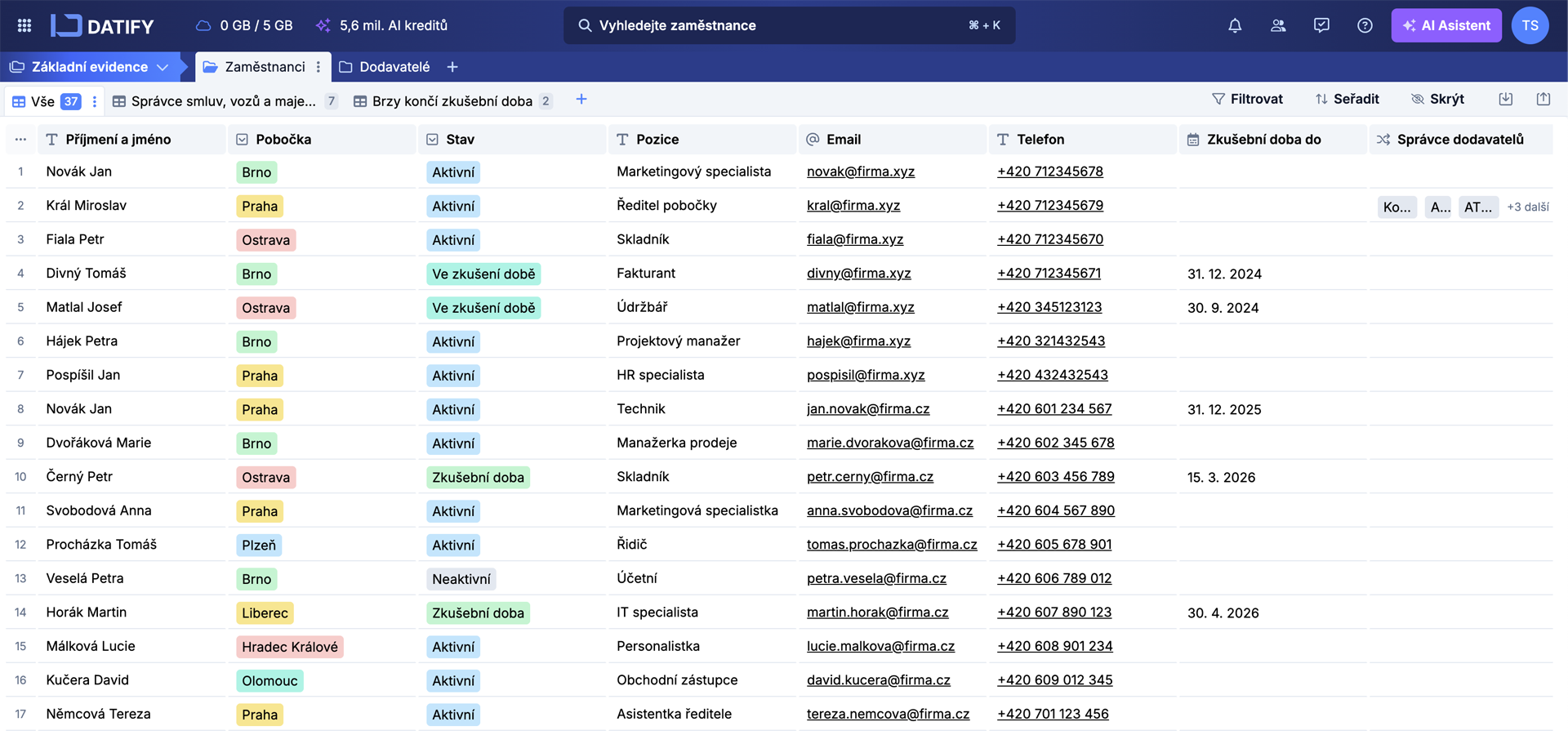Screen dimensions: 1568x735
Task: Open the AI Asistent button
Action: click(x=1446, y=25)
